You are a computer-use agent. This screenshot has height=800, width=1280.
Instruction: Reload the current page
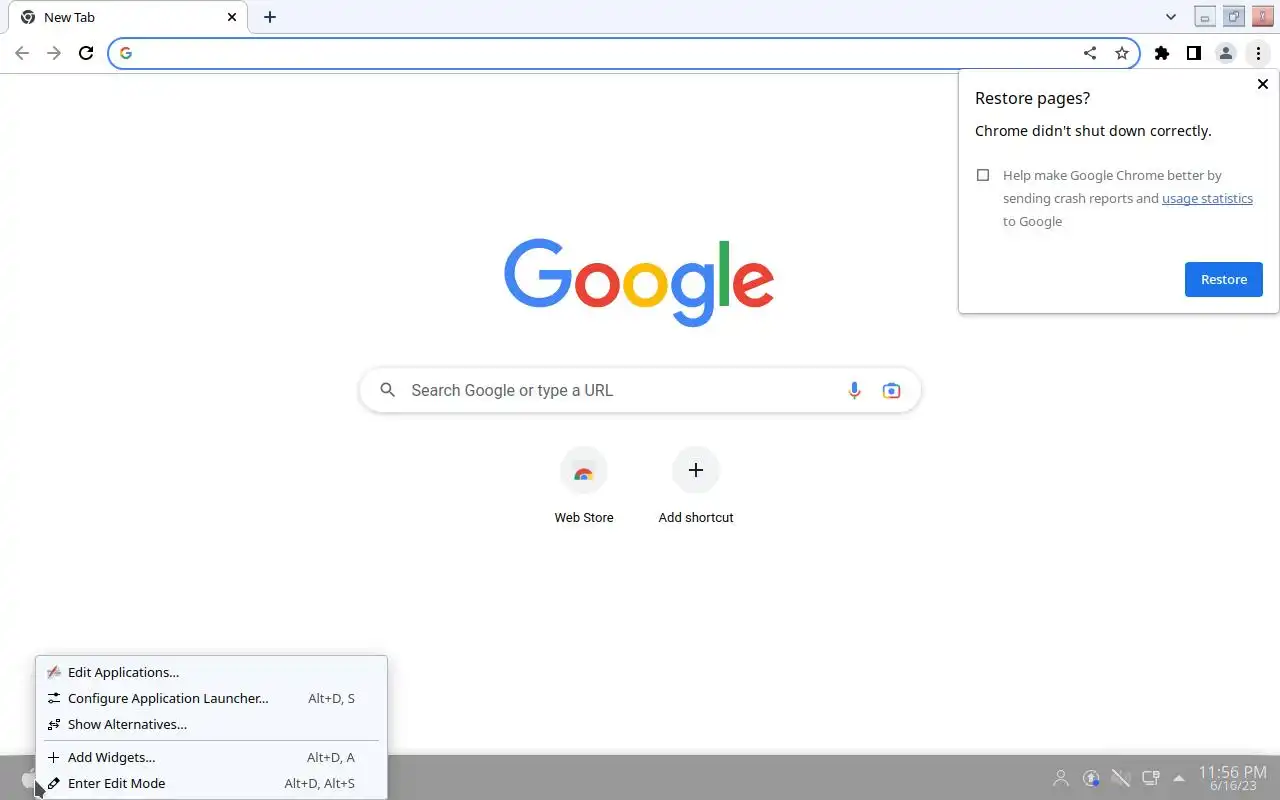pyautogui.click(x=86, y=53)
